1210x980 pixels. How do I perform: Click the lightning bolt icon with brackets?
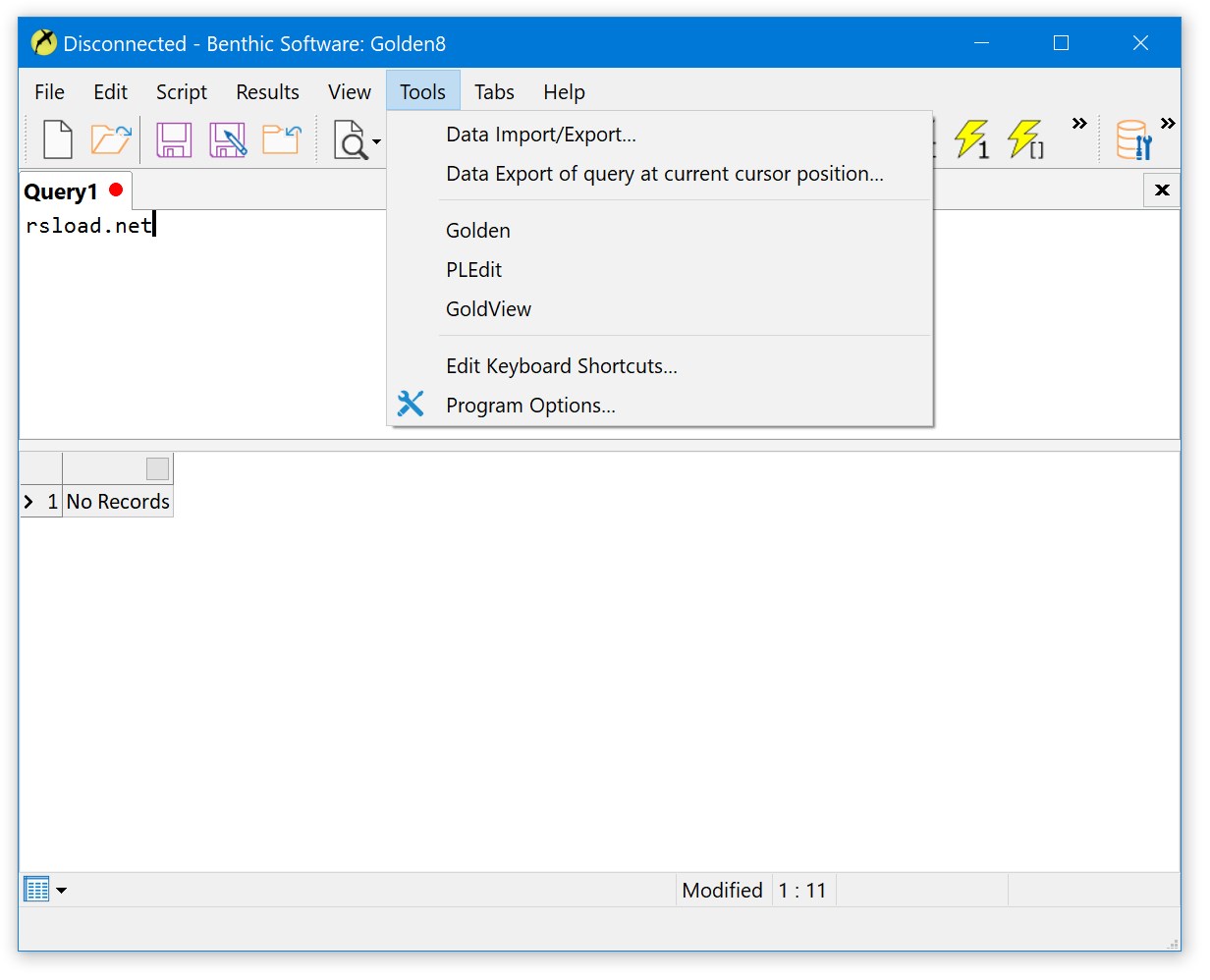(x=1025, y=139)
